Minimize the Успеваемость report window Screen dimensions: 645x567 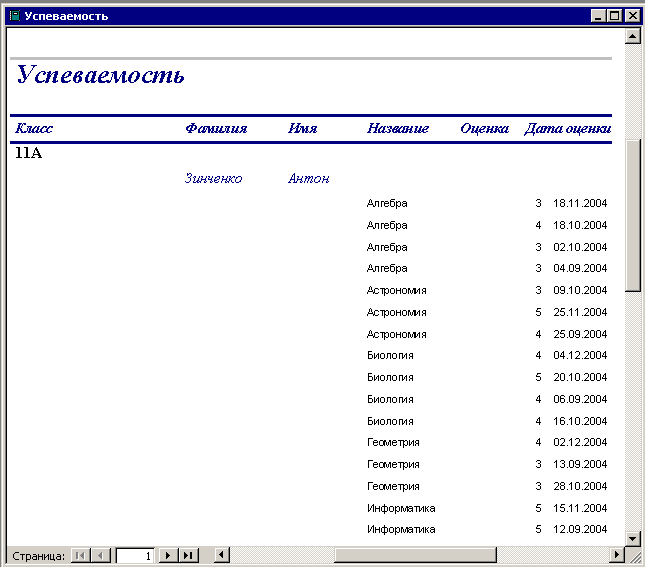[599, 16]
